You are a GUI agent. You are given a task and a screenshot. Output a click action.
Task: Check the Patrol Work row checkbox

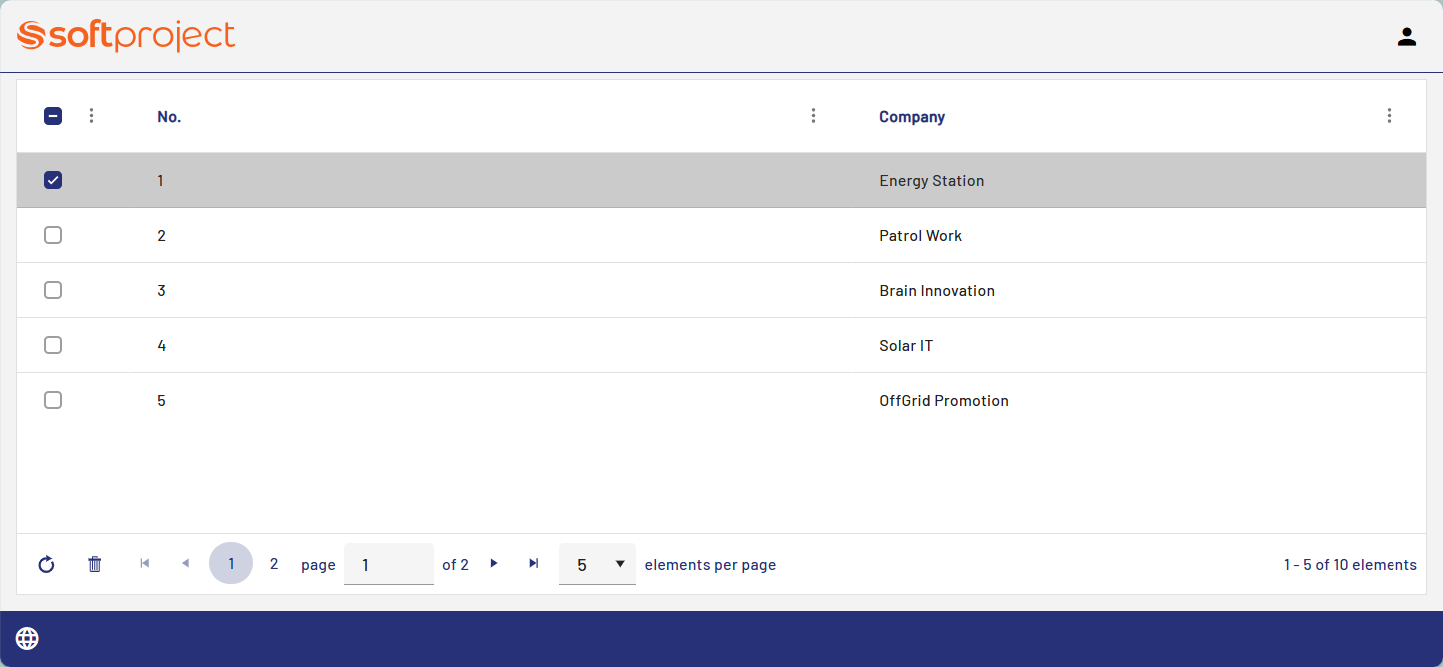53,235
